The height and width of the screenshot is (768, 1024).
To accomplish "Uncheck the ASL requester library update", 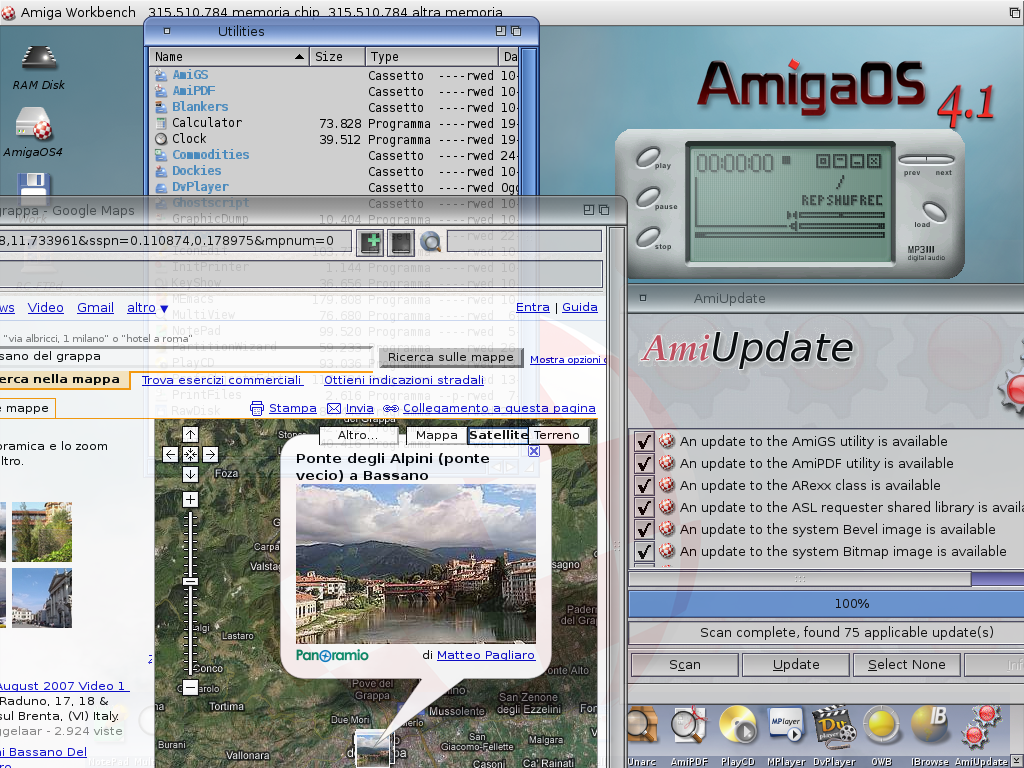I will coord(644,507).
